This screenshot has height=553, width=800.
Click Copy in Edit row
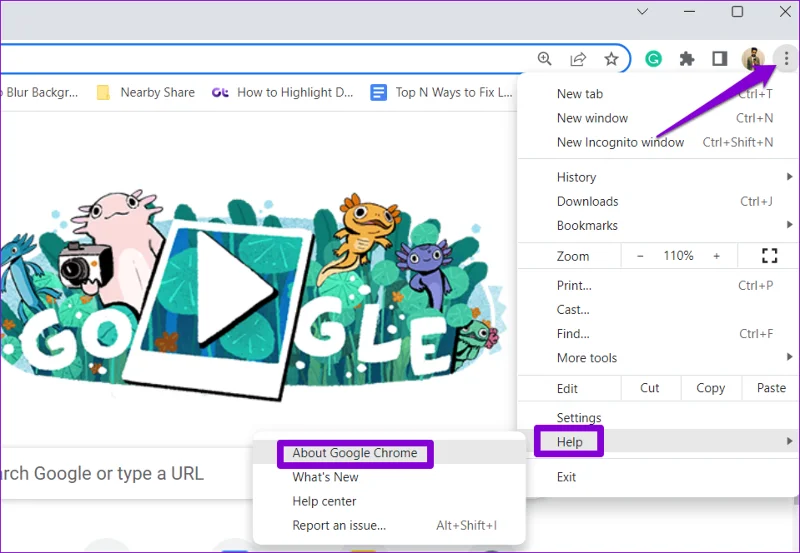(711, 388)
